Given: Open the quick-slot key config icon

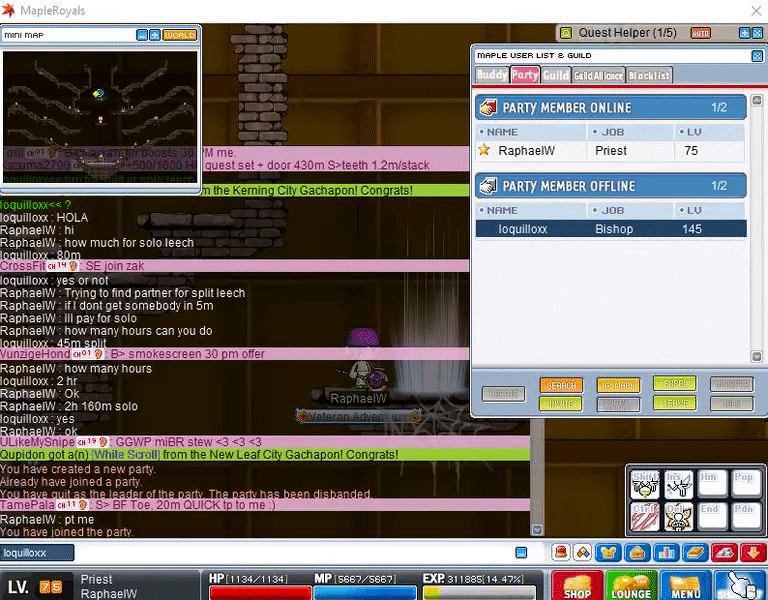Looking at the screenshot, I should tap(583, 552).
